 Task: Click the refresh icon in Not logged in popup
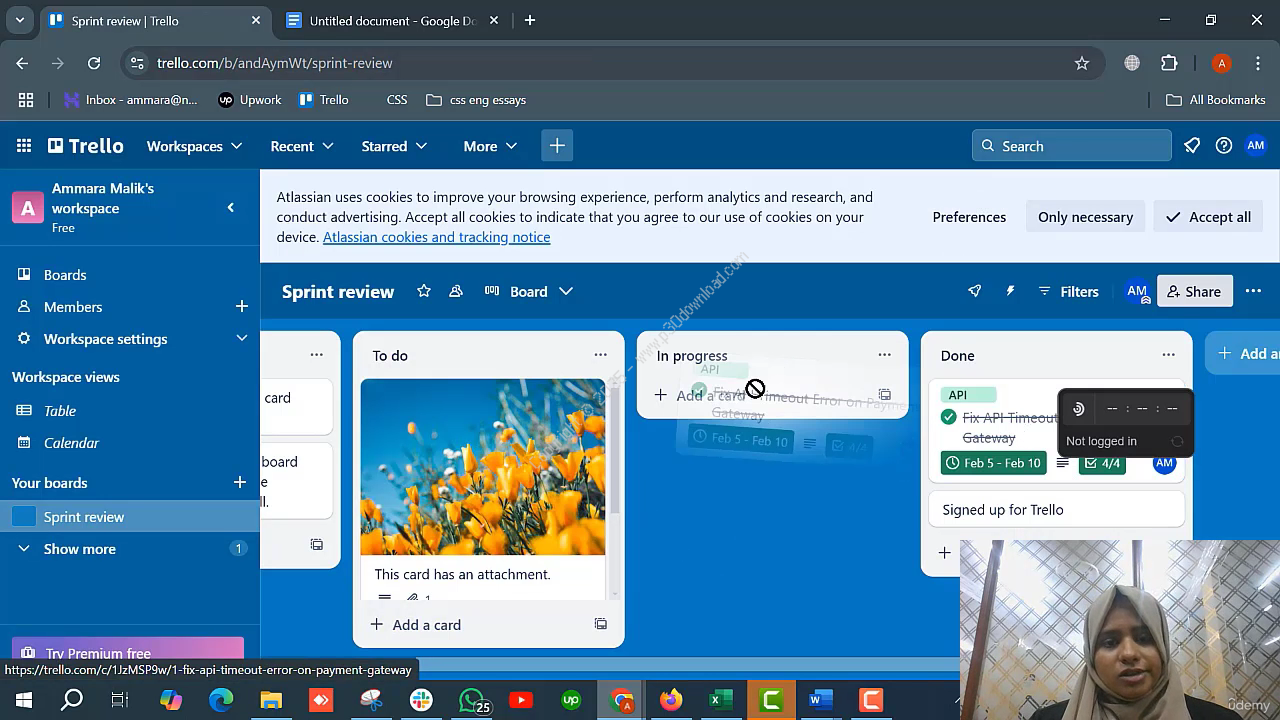1177,441
